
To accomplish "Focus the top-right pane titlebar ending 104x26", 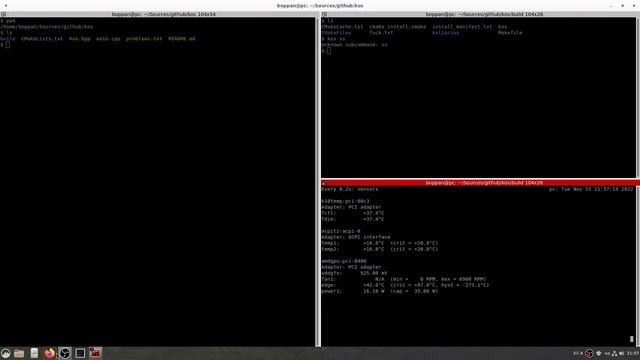I will point(484,14).
